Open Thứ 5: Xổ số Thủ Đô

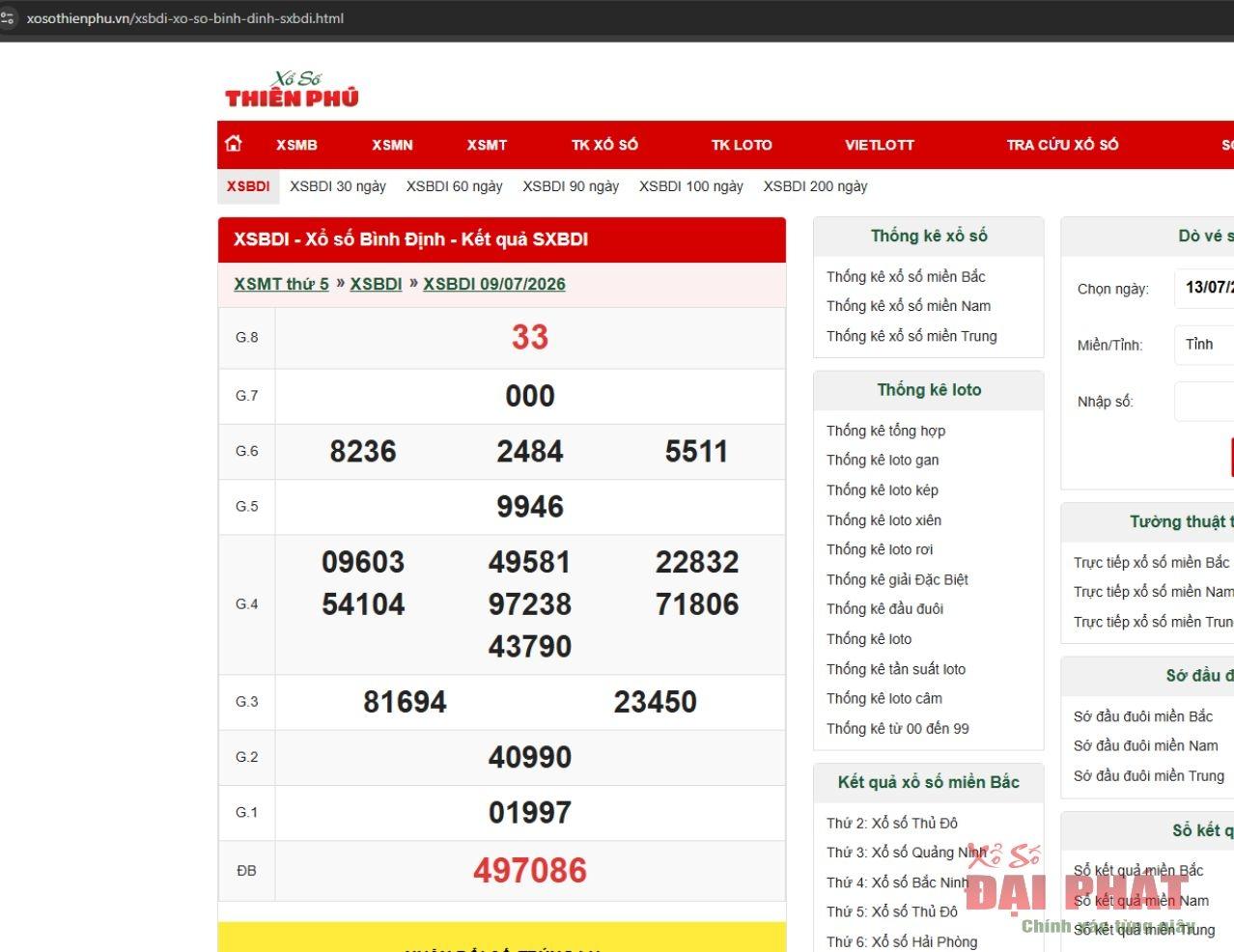point(892,911)
